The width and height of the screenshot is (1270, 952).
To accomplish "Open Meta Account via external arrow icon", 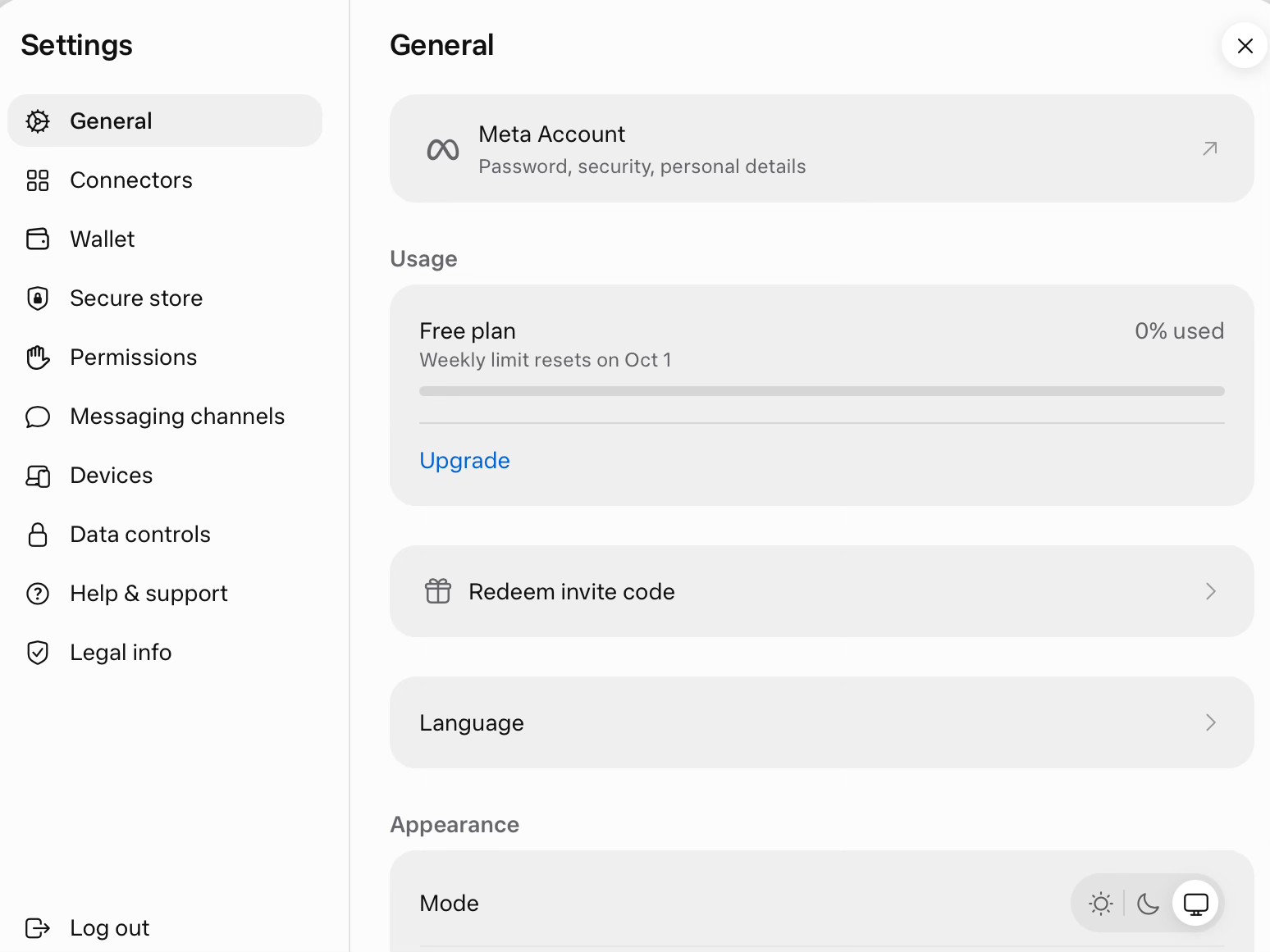I will 1210,148.
